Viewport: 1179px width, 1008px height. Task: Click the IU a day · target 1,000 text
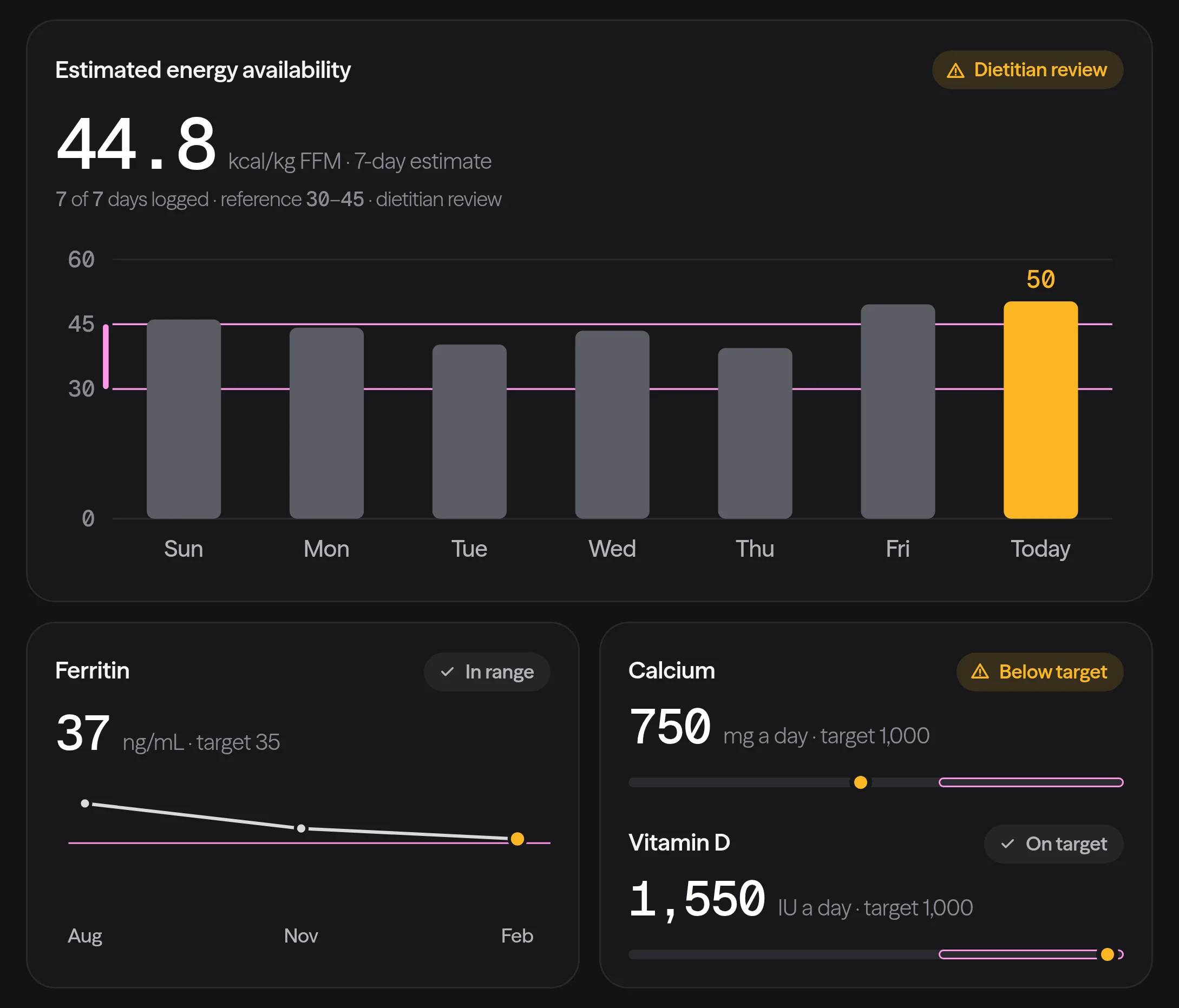[876, 908]
